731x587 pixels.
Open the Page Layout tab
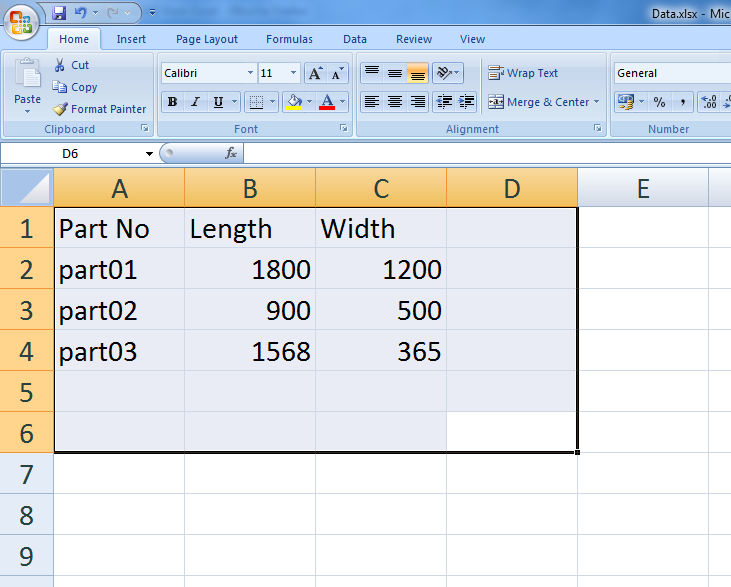[207, 39]
